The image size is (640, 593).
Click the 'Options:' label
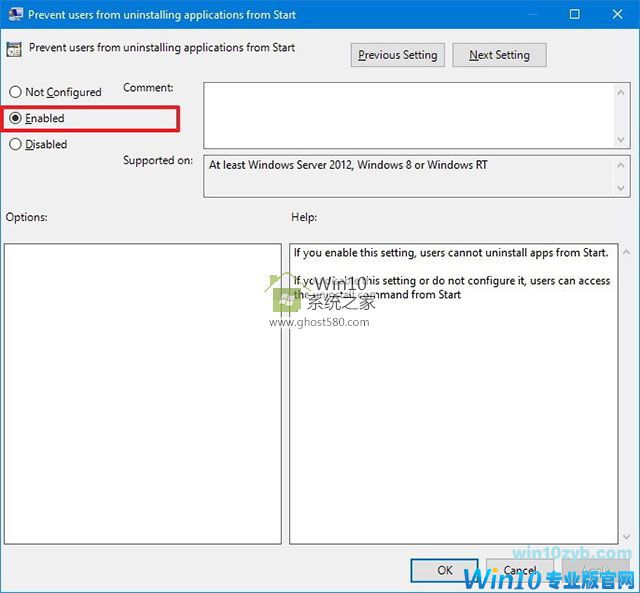pyautogui.click(x=27, y=217)
